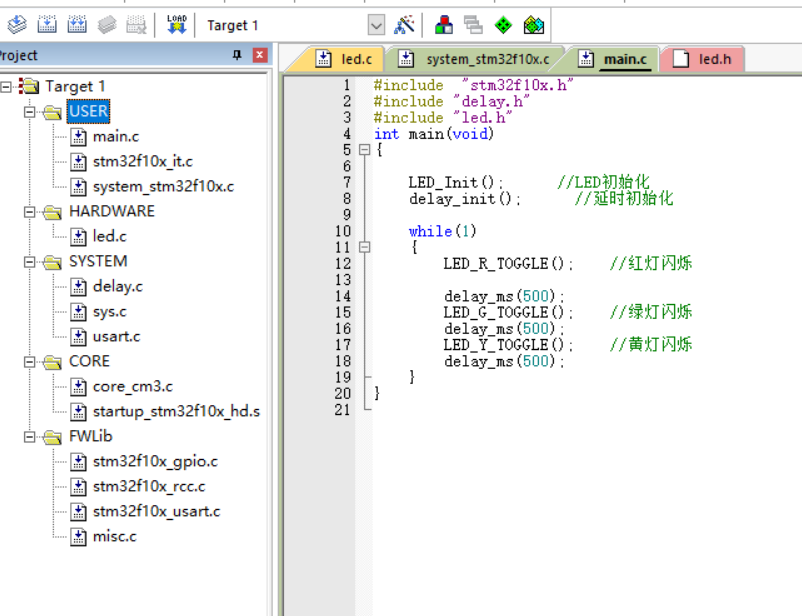802x616 pixels.
Task: Click the LOAD download to flash icon
Action: click(176, 25)
